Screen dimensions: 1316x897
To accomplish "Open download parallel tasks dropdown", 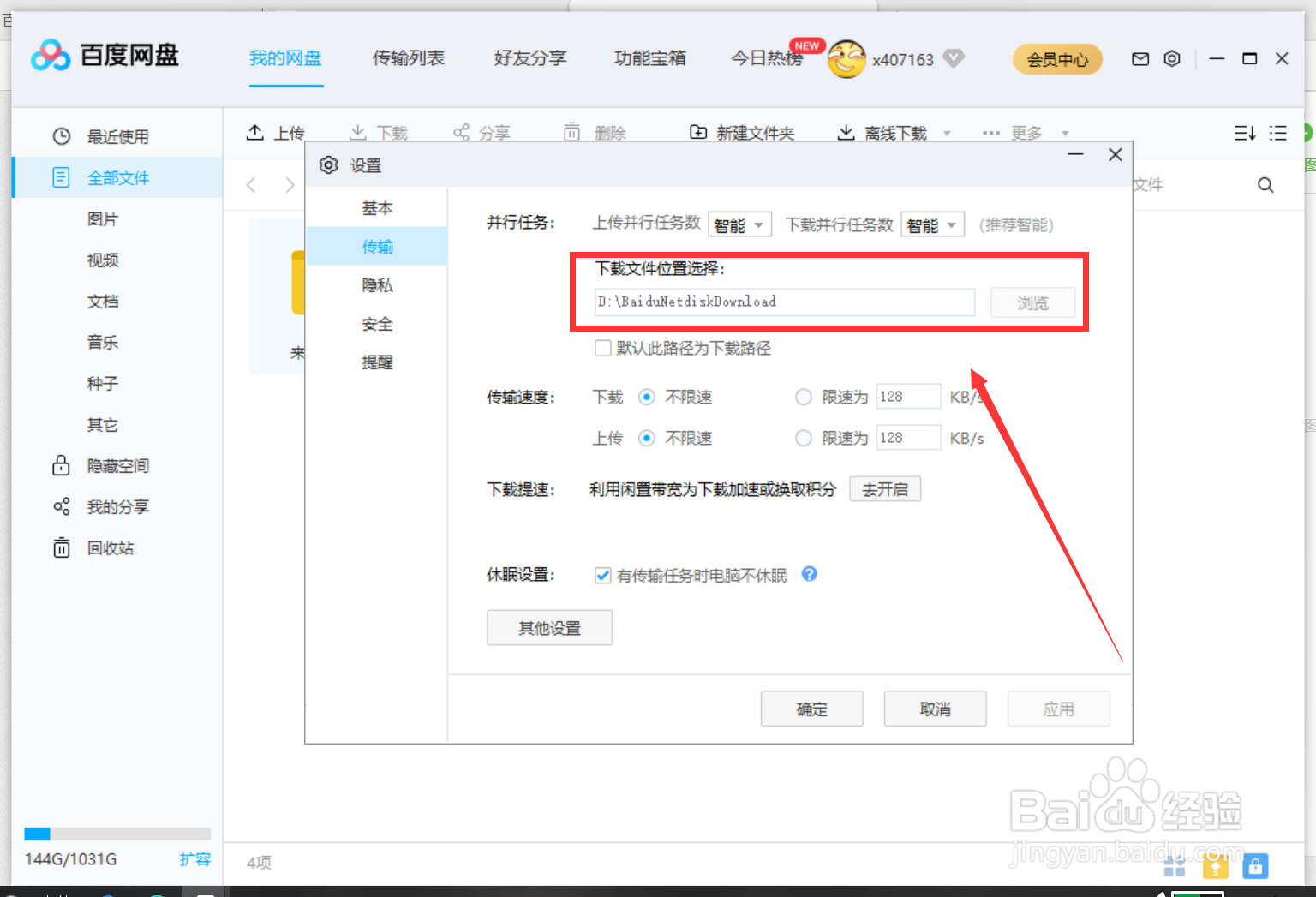I will tap(933, 224).
